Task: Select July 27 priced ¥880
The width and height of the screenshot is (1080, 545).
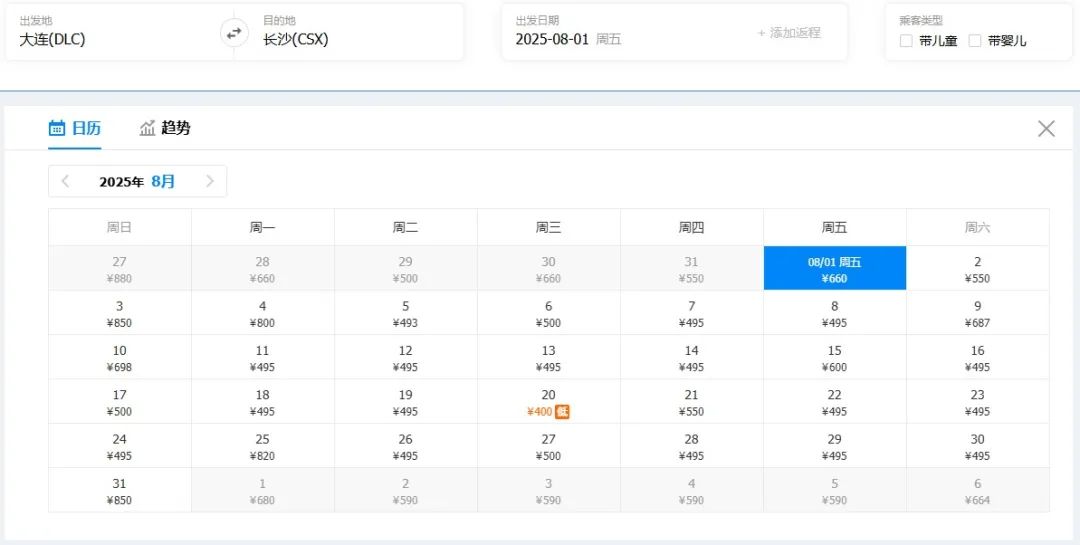Action: tap(120, 268)
